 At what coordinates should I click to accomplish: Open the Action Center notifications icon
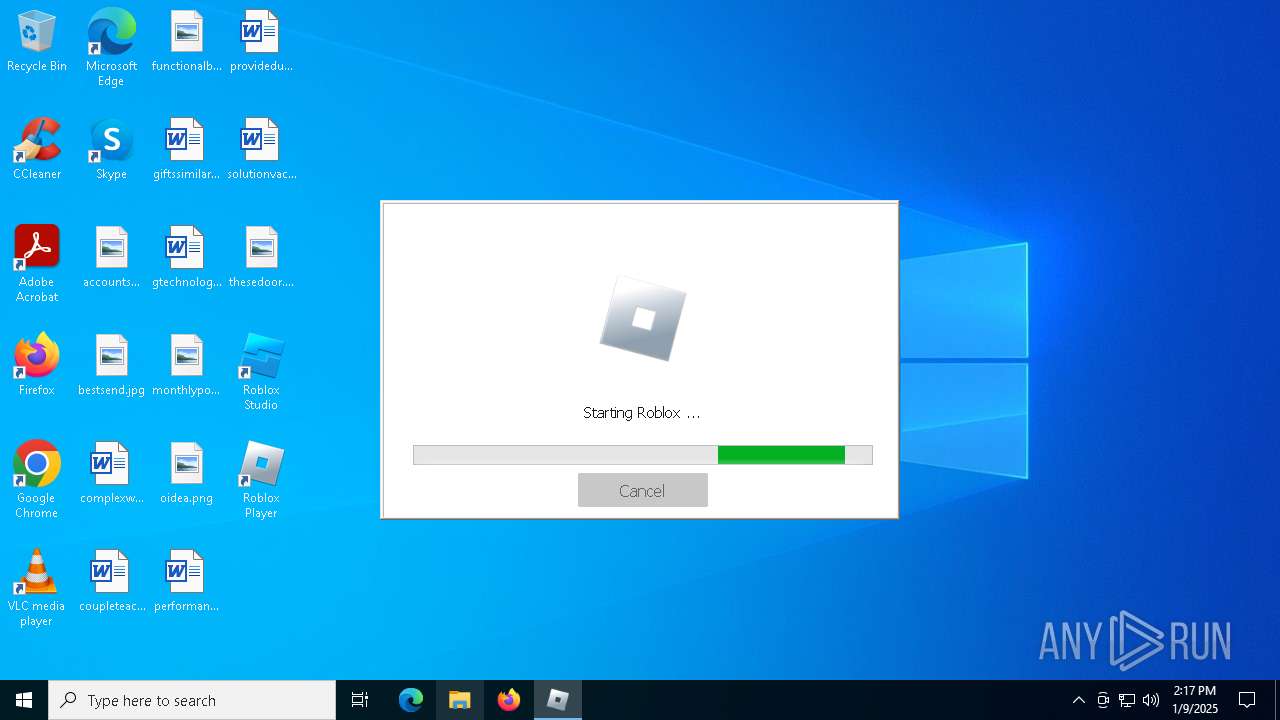click(1247, 700)
